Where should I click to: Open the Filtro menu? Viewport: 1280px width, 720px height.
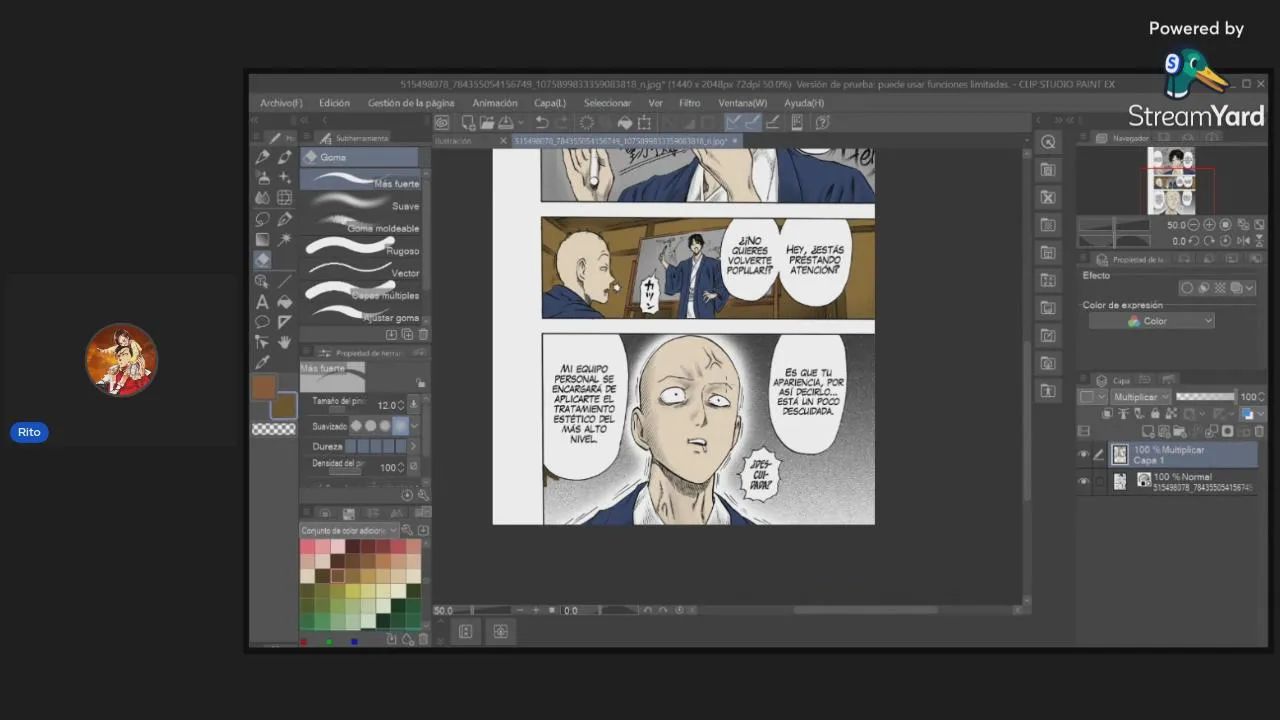[x=690, y=103]
